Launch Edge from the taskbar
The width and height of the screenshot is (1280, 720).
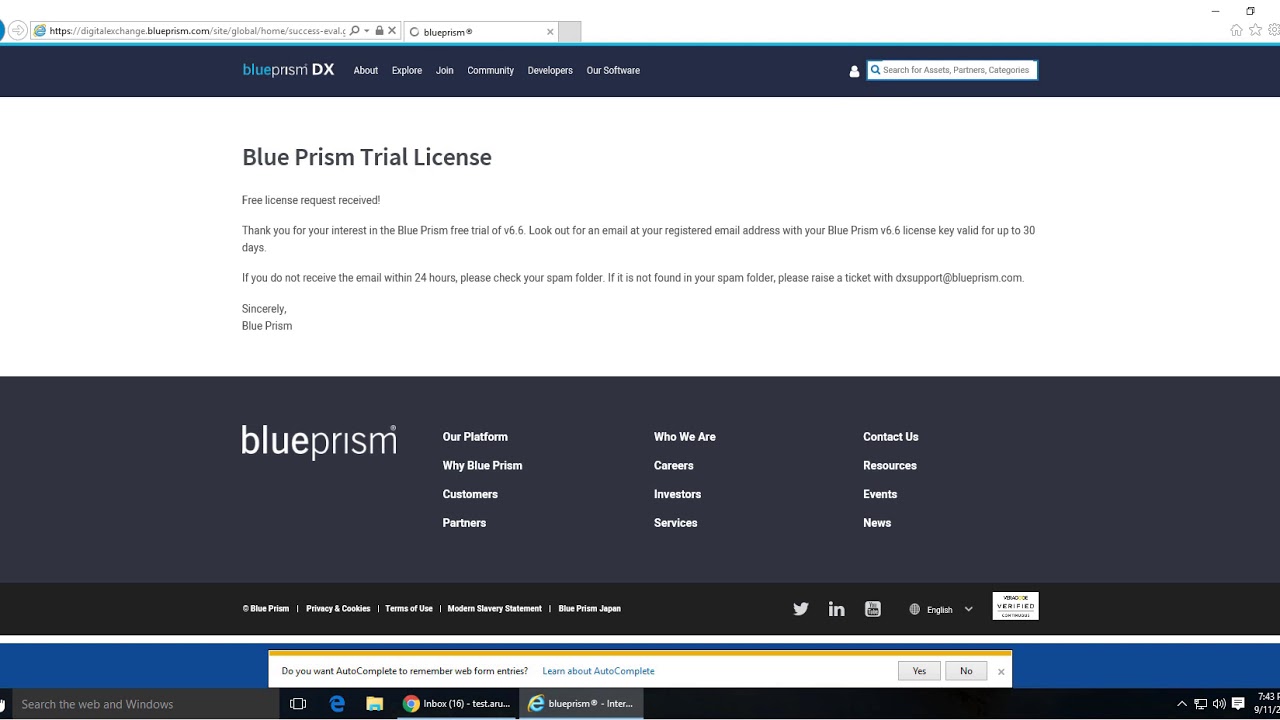coord(337,704)
